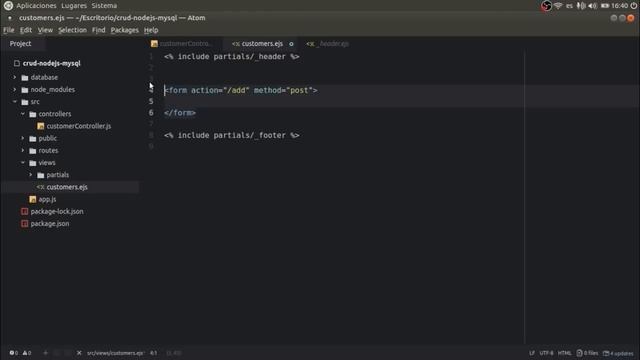Screen dimensions: 640x360
Task: Expand the routes folder chevron
Action: pyautogui.click(x=23, y=151)
